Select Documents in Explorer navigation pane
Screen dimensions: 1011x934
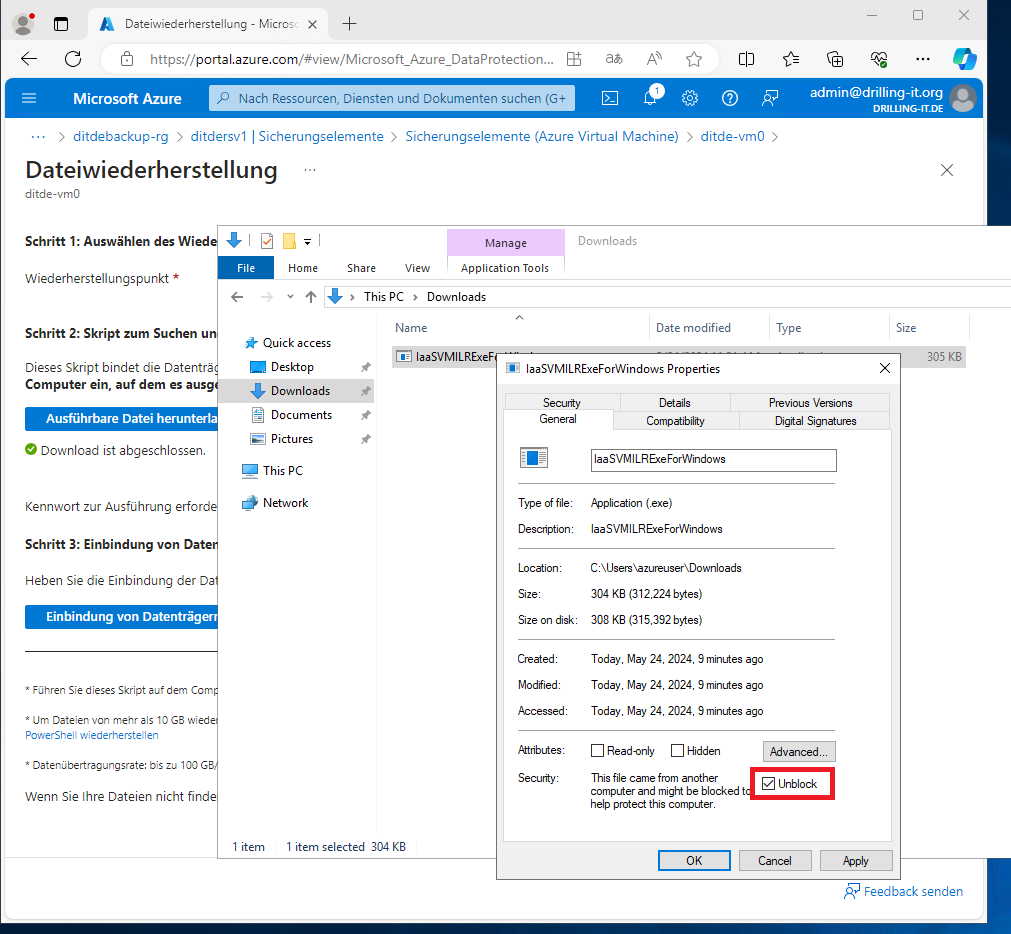pyautogui.click(x=301, y=414)
